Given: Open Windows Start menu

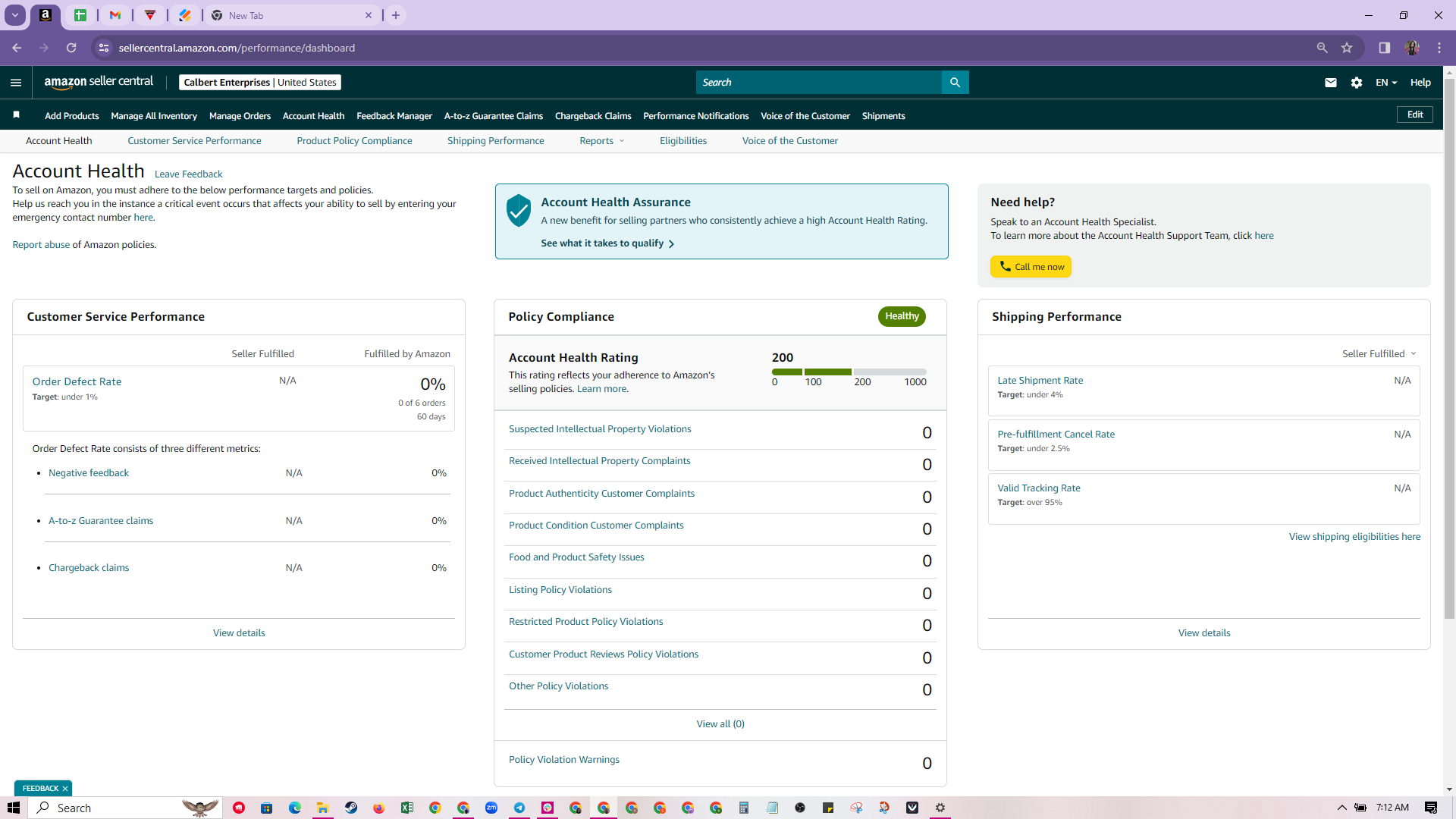Looking at the screenshot, I should click(14, 808).
